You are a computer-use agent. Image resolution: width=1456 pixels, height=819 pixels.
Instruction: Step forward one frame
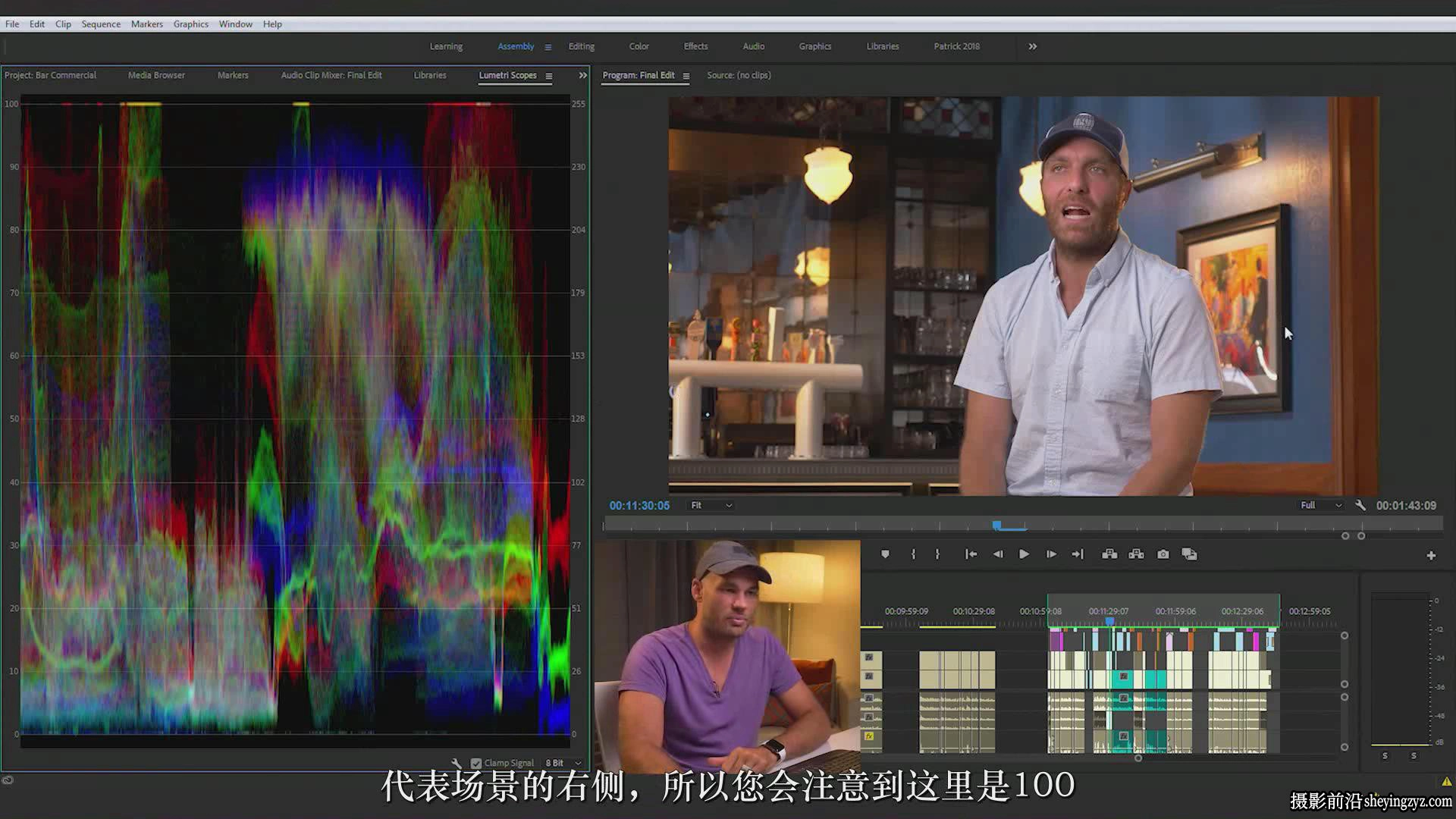tap(1051, 554)
